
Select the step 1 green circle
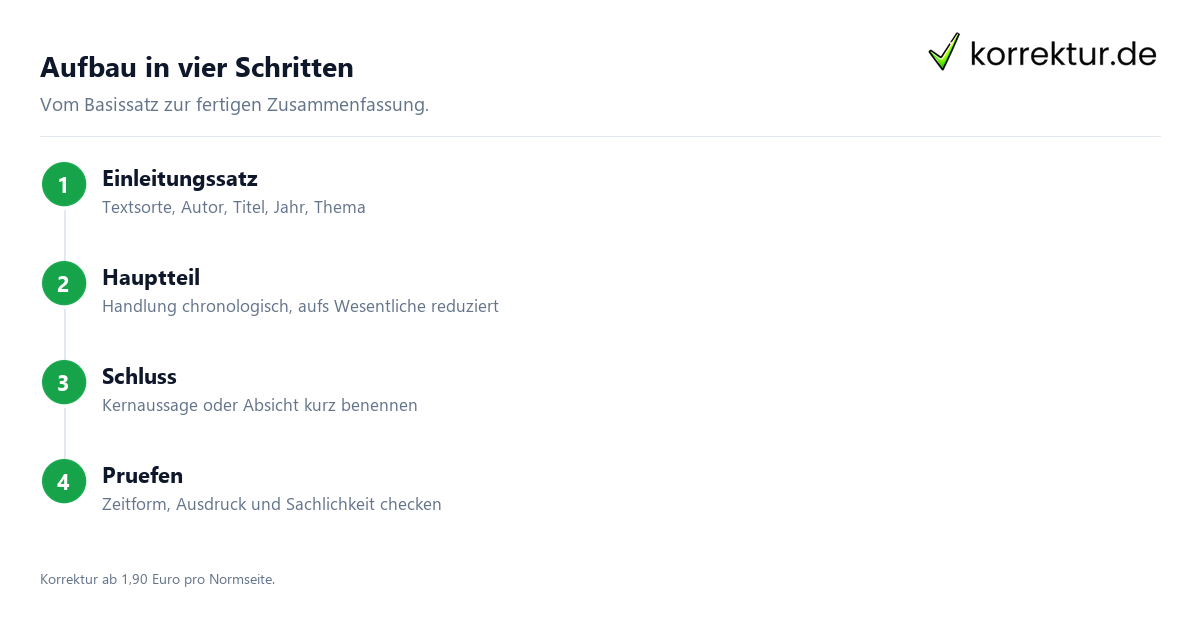click(x=64, y=184)
